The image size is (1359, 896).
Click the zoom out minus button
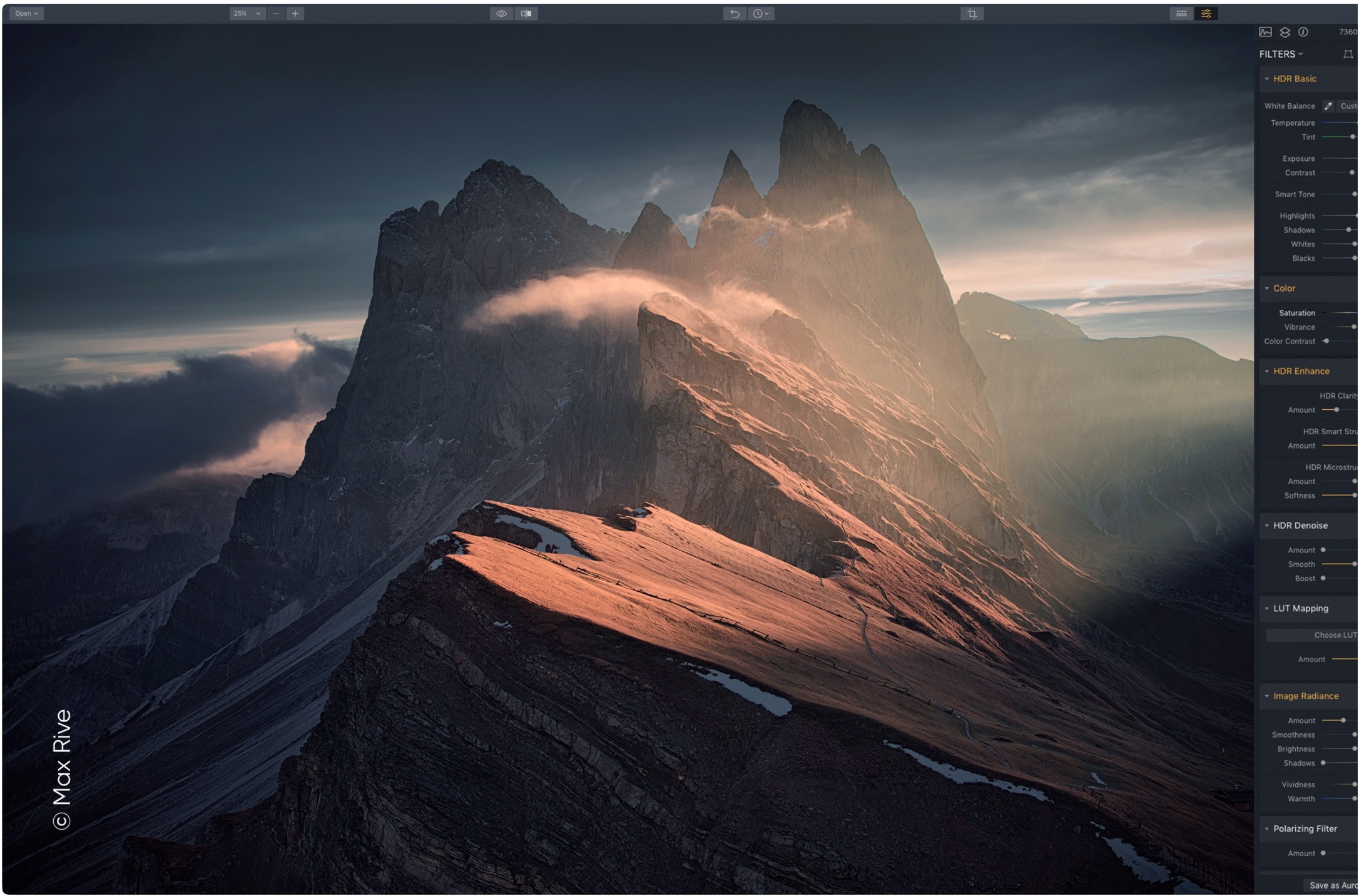(276, 13)
